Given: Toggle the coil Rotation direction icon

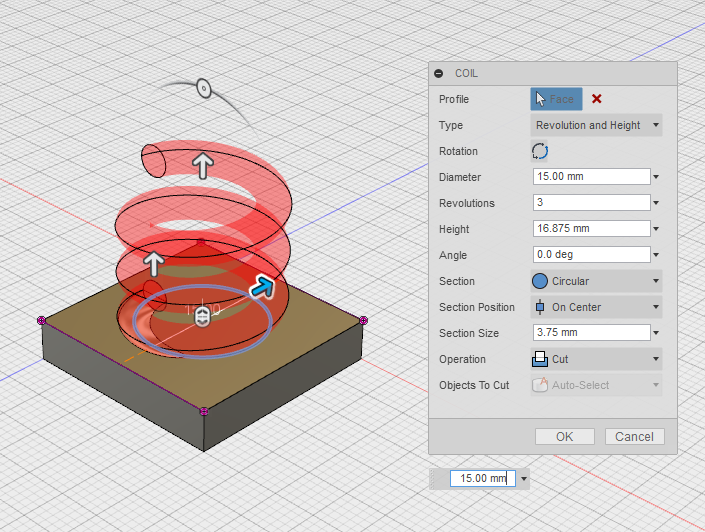Looking at the screenshot, I should [540, 151].
